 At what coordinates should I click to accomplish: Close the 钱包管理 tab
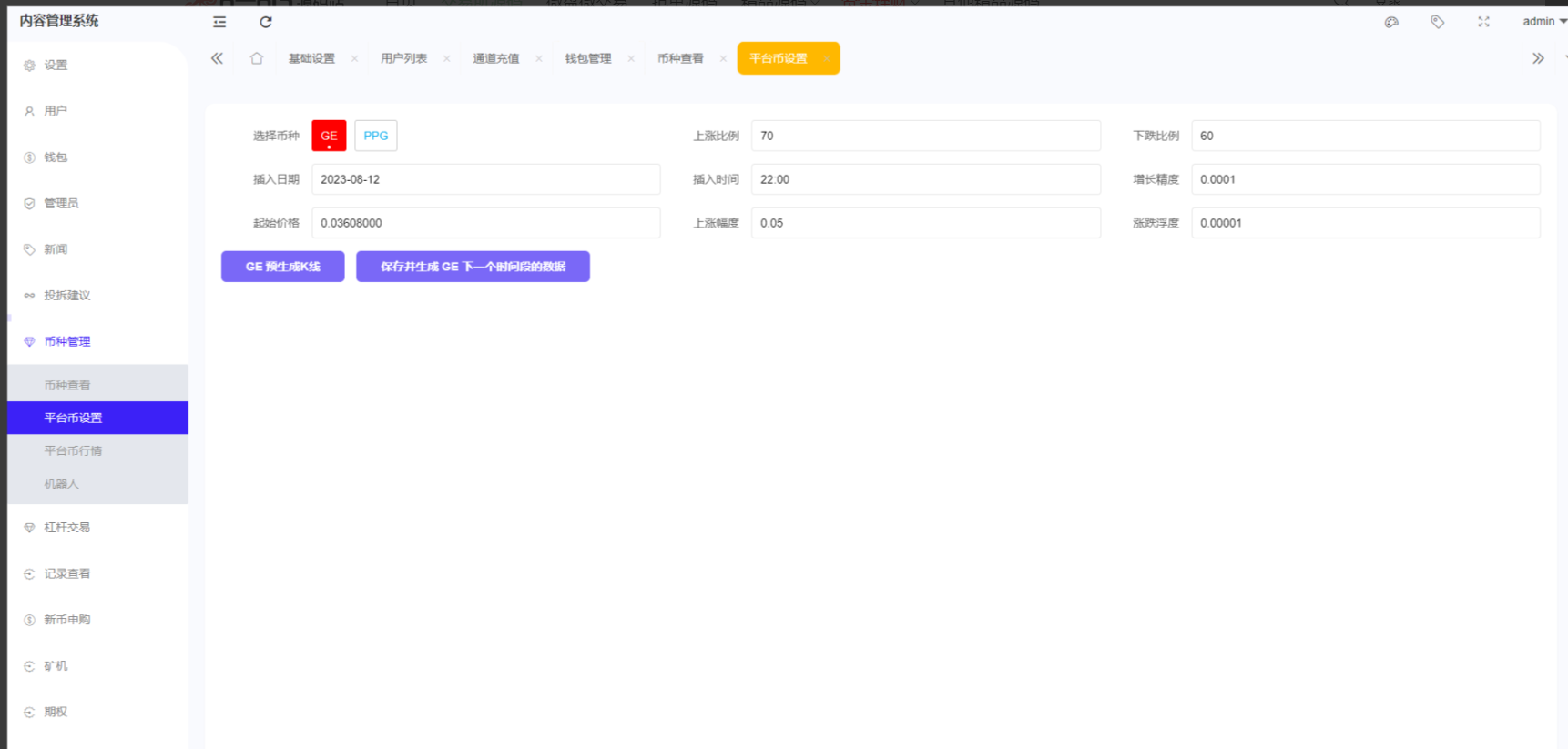[x=631, y=58]
